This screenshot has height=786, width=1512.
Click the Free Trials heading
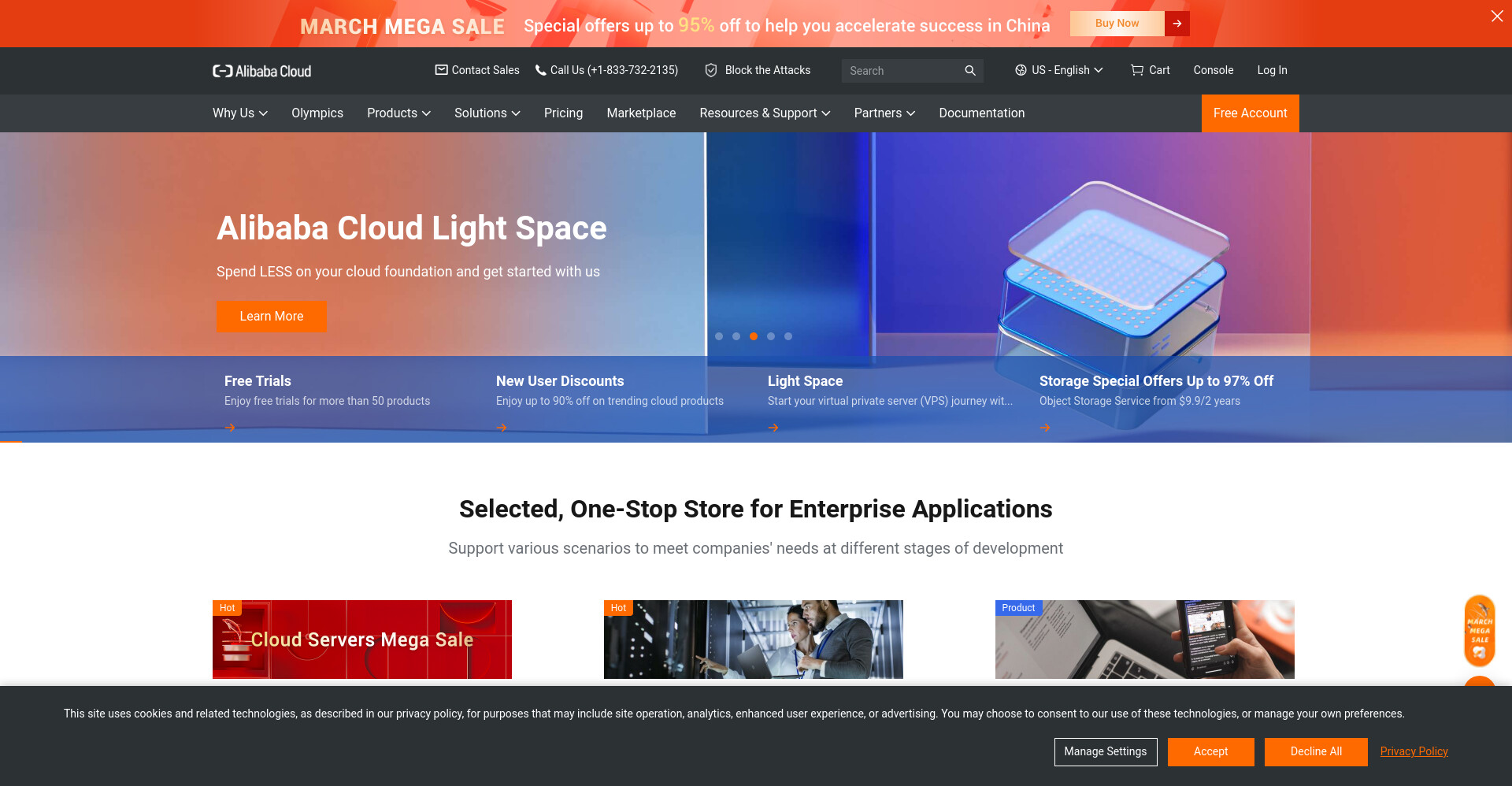pos(258,381)
